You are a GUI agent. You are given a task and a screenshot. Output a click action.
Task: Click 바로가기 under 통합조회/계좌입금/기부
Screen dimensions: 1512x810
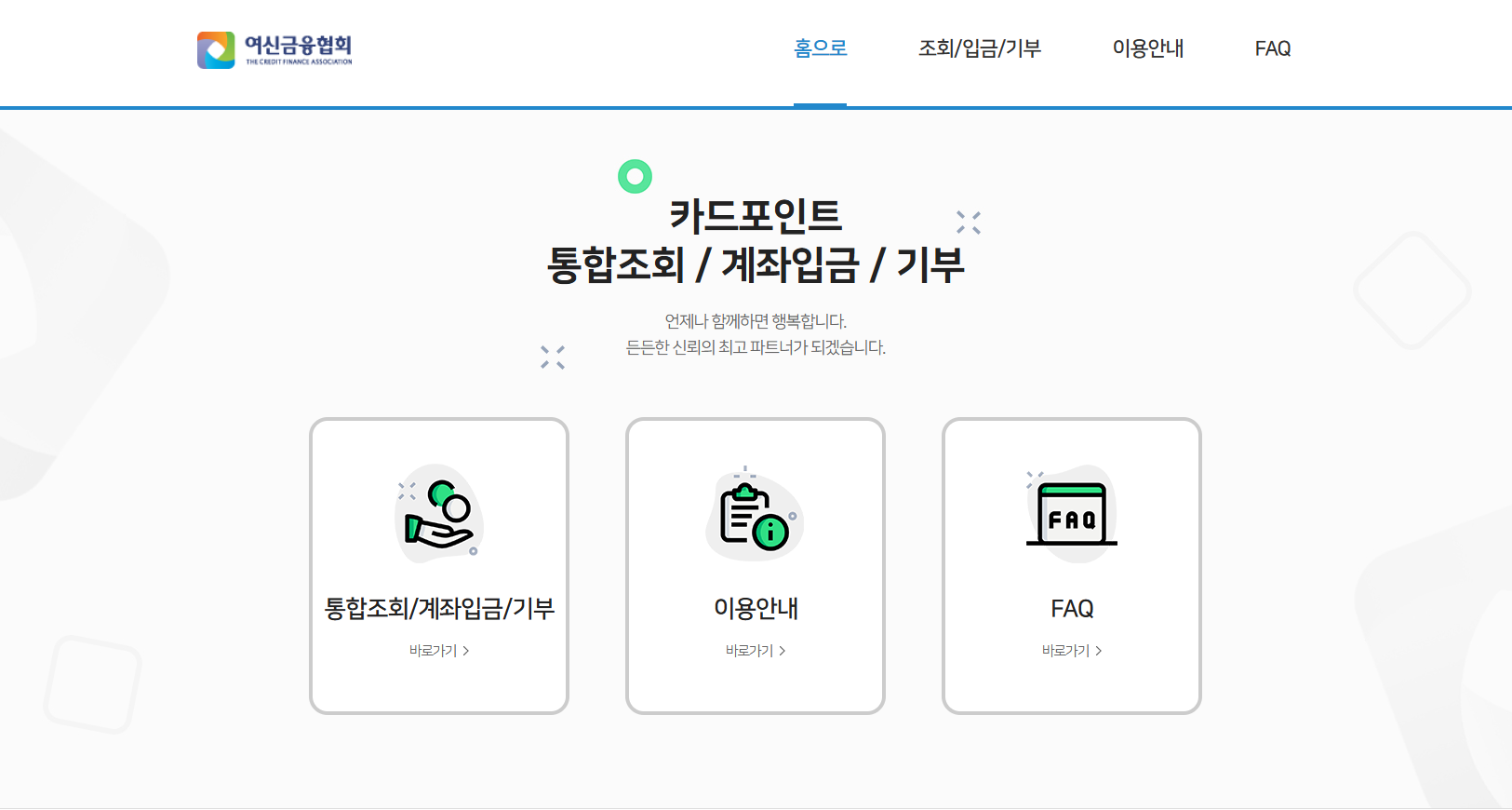[x=439, y=651]
